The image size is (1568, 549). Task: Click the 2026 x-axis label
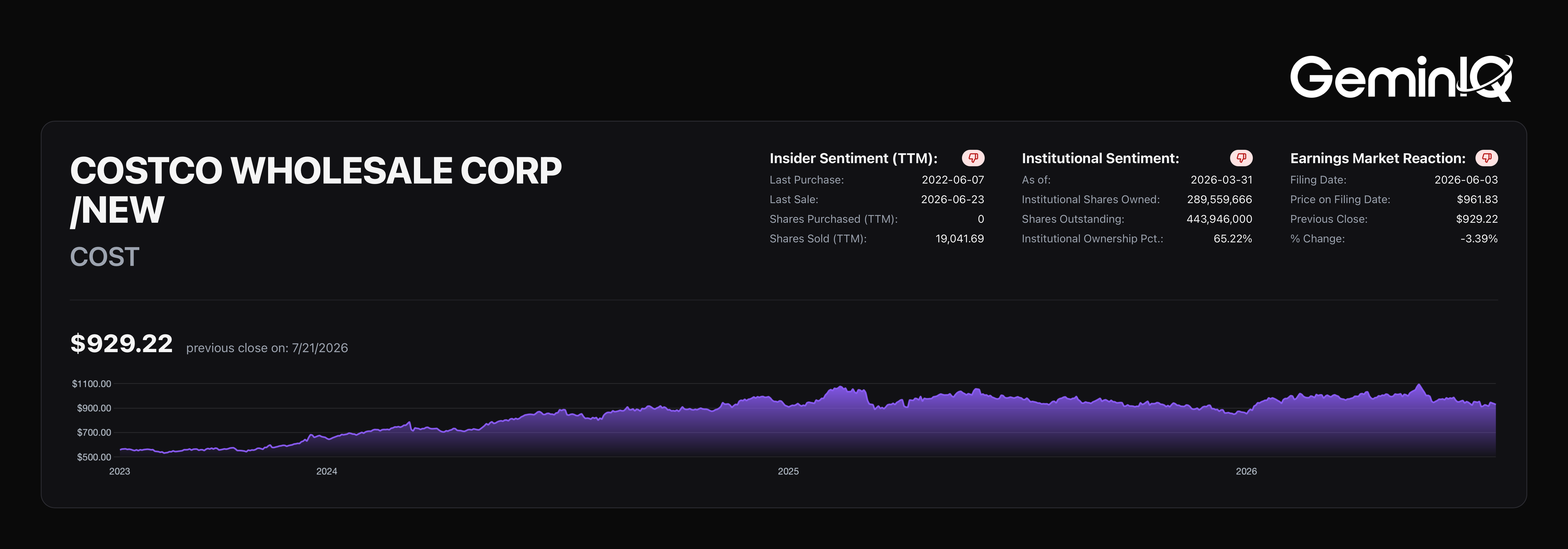pos(1246,471)
